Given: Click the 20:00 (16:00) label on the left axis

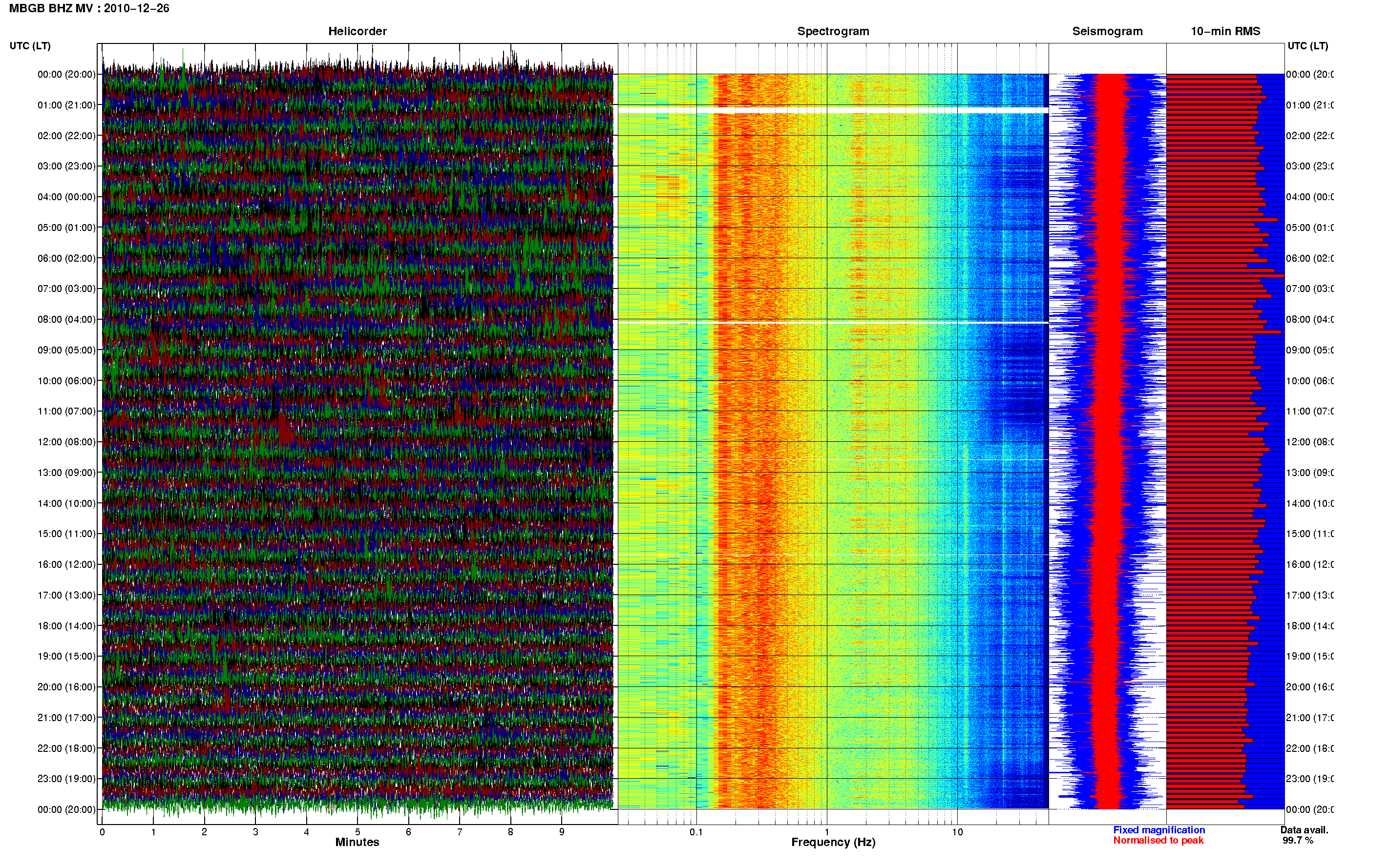Looking at the screenshot, I should [66, 686].
